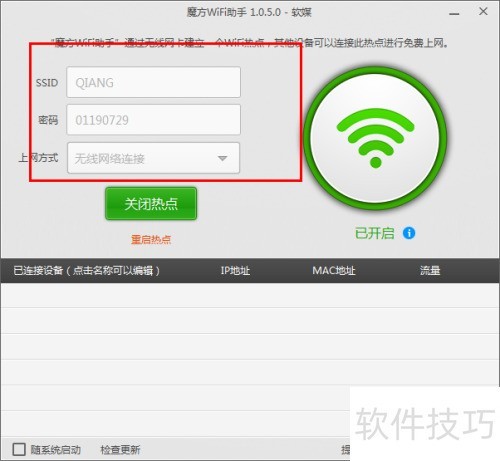The height and width of the screenshot is (461, 500).
Task: Click the 已连接设备 column header
Action: (87, 270)
